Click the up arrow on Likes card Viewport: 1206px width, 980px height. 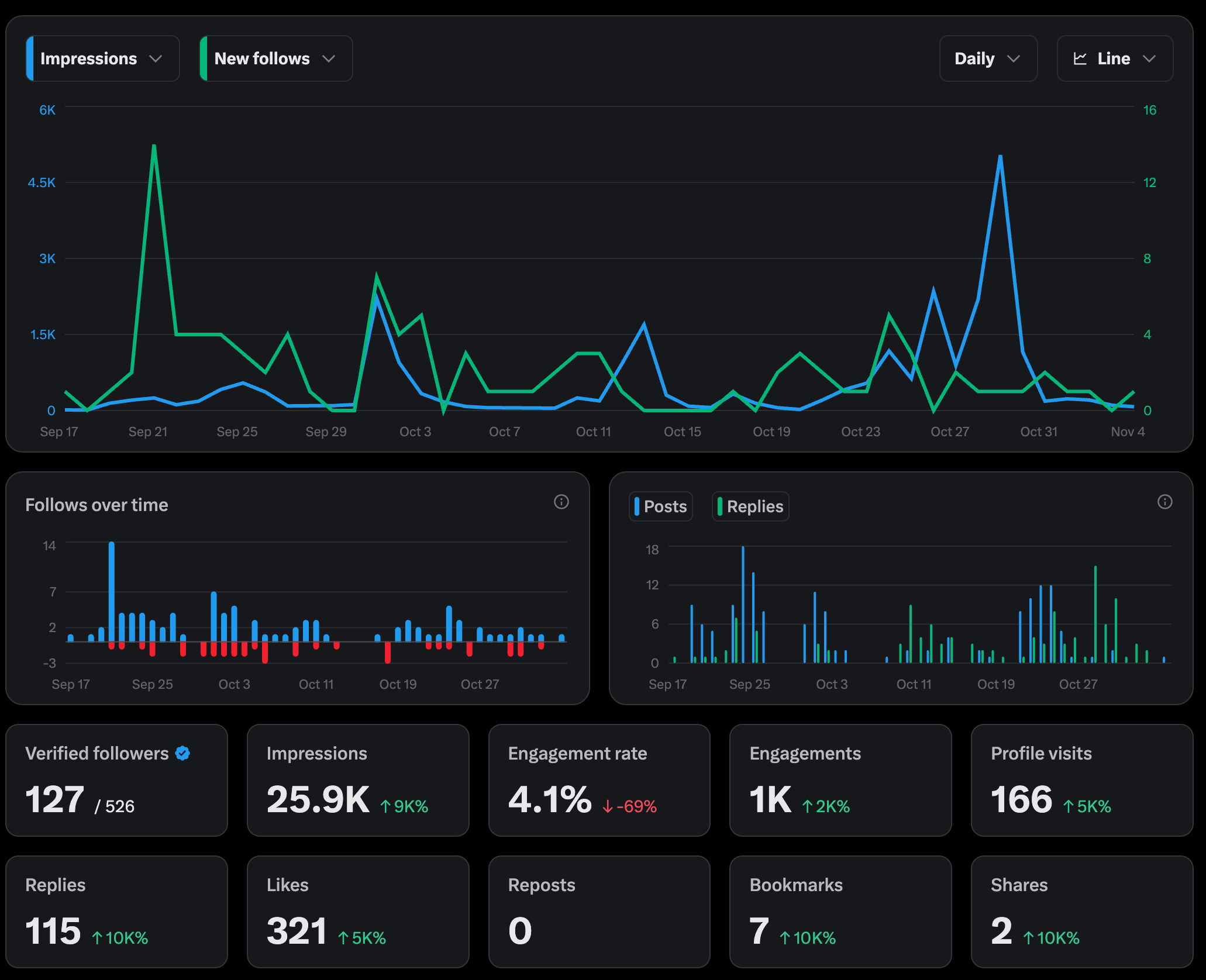coord(343,938)
